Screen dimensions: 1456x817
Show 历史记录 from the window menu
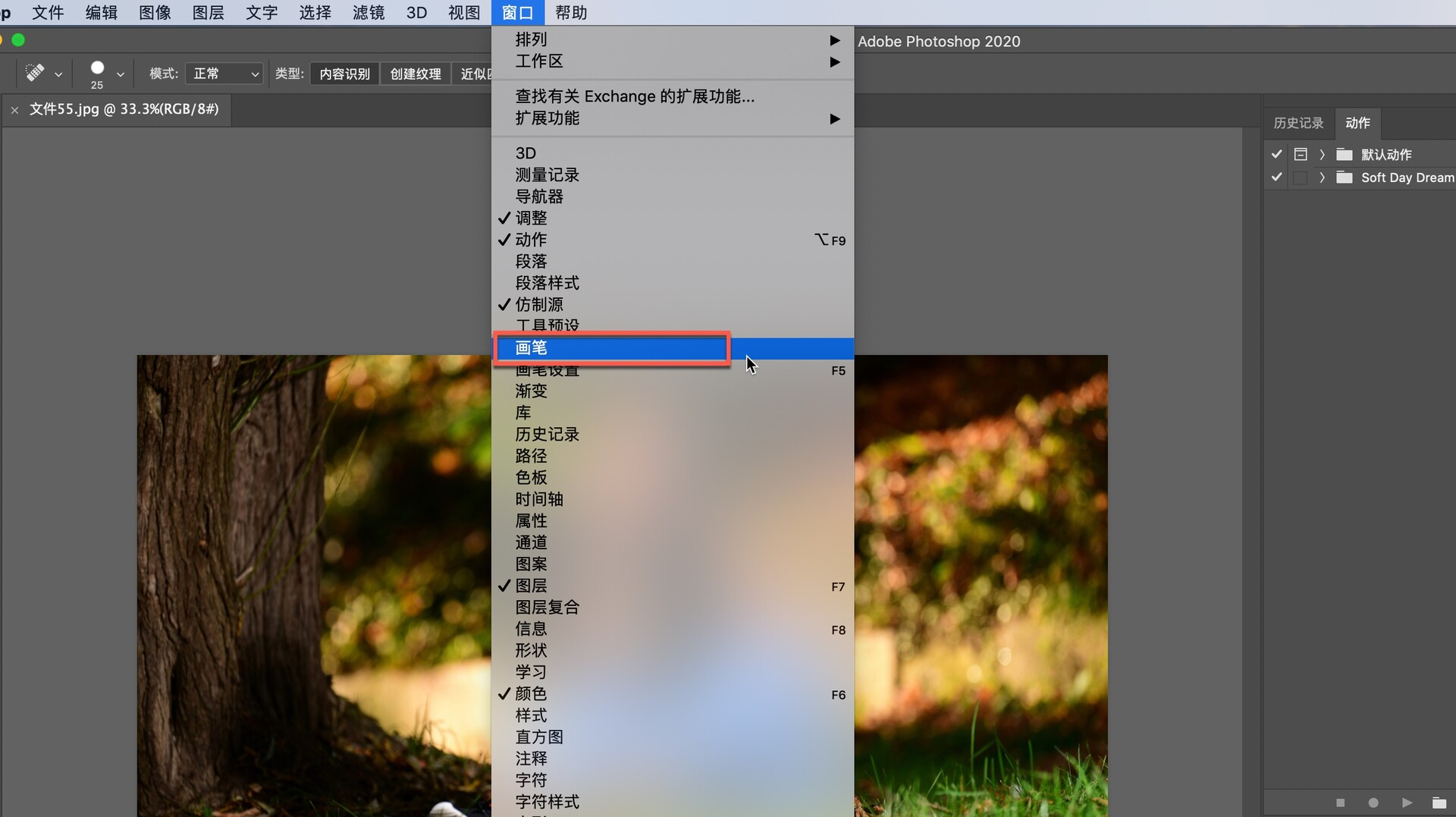tap(673, 434)
